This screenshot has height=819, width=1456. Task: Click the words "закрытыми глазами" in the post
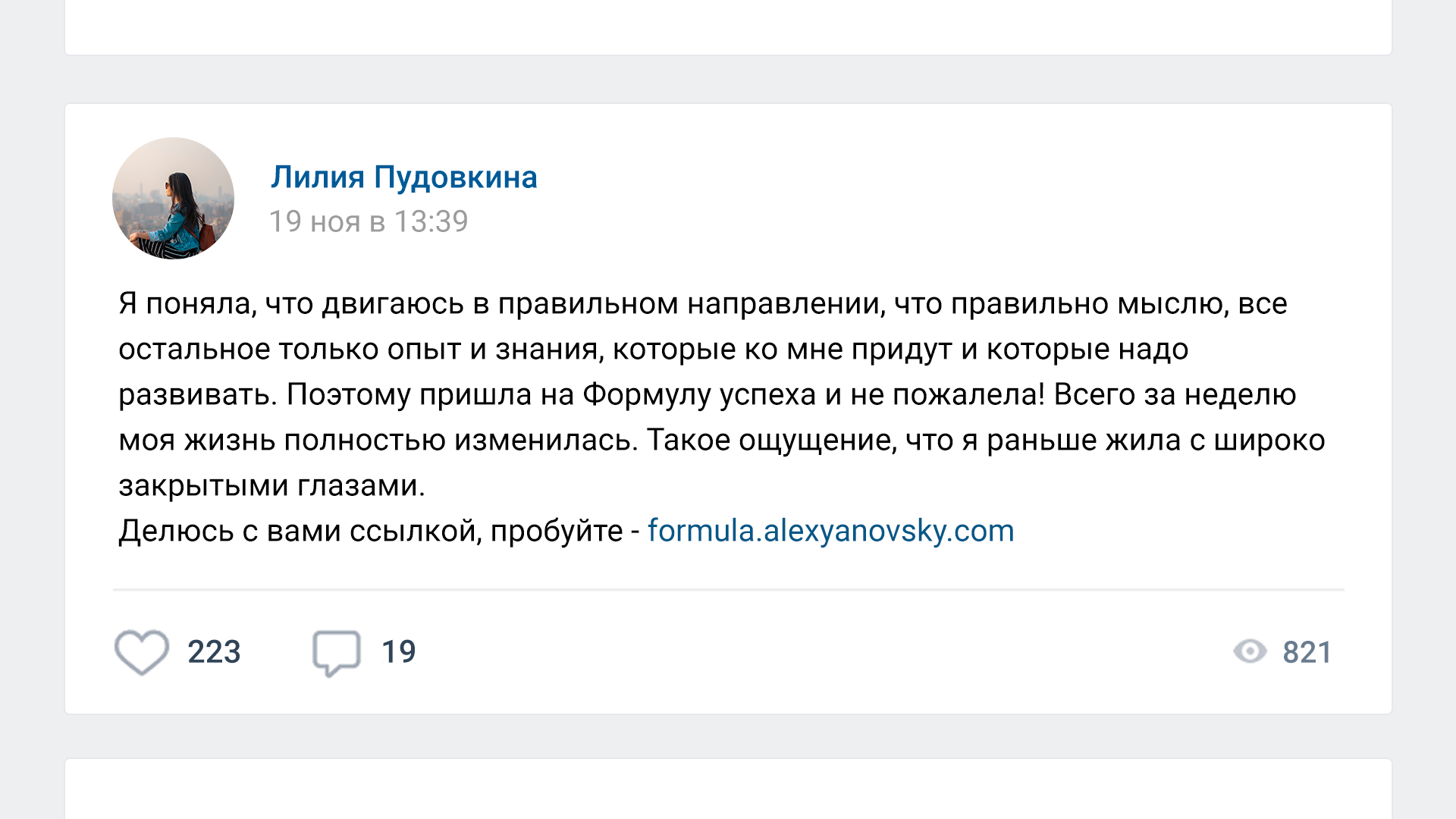pos(270,485)
